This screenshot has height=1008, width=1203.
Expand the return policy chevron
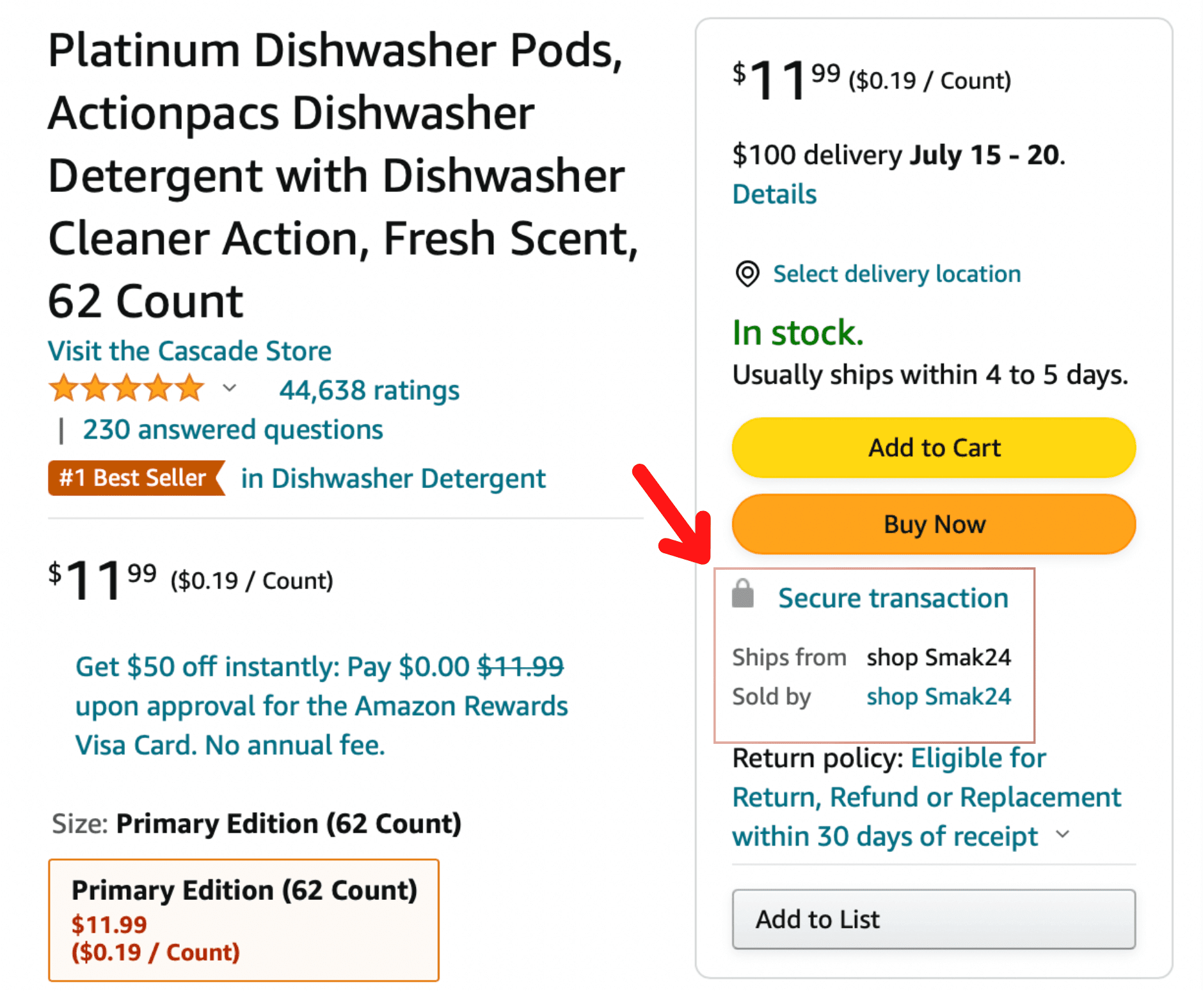coord(1062,834)
